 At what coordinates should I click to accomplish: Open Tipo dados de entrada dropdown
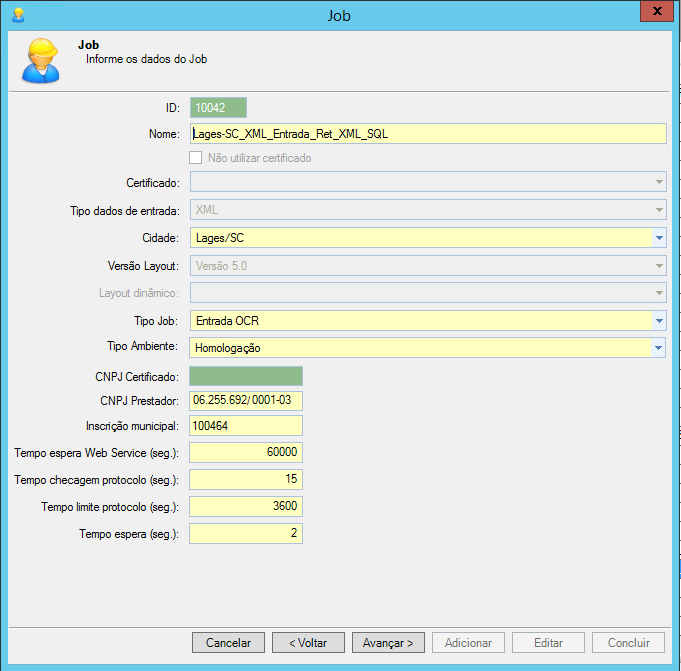point(659,210)
